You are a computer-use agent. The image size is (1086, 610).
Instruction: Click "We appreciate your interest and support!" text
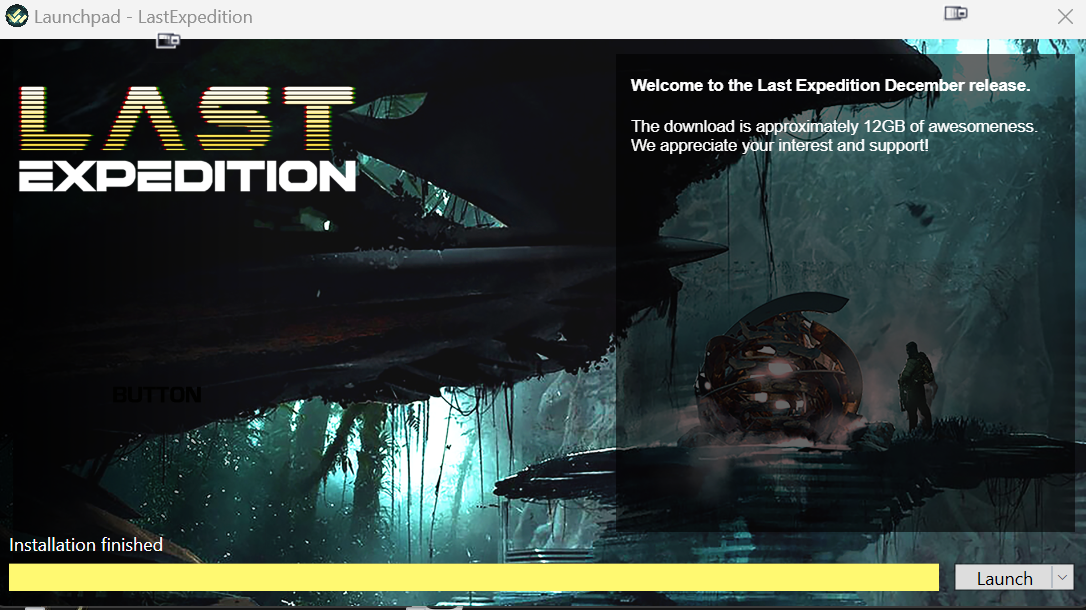pos(779,145)
